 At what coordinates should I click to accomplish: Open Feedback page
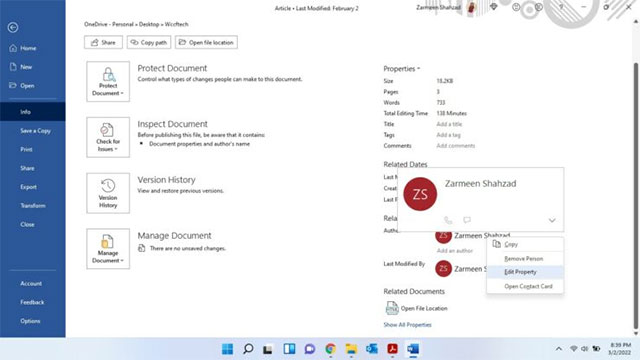32,302
